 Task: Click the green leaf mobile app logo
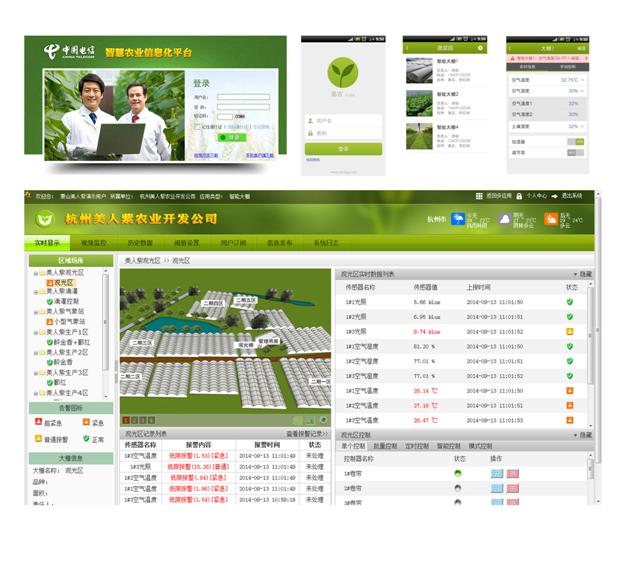pyautogui.click(x=343, y=74)
